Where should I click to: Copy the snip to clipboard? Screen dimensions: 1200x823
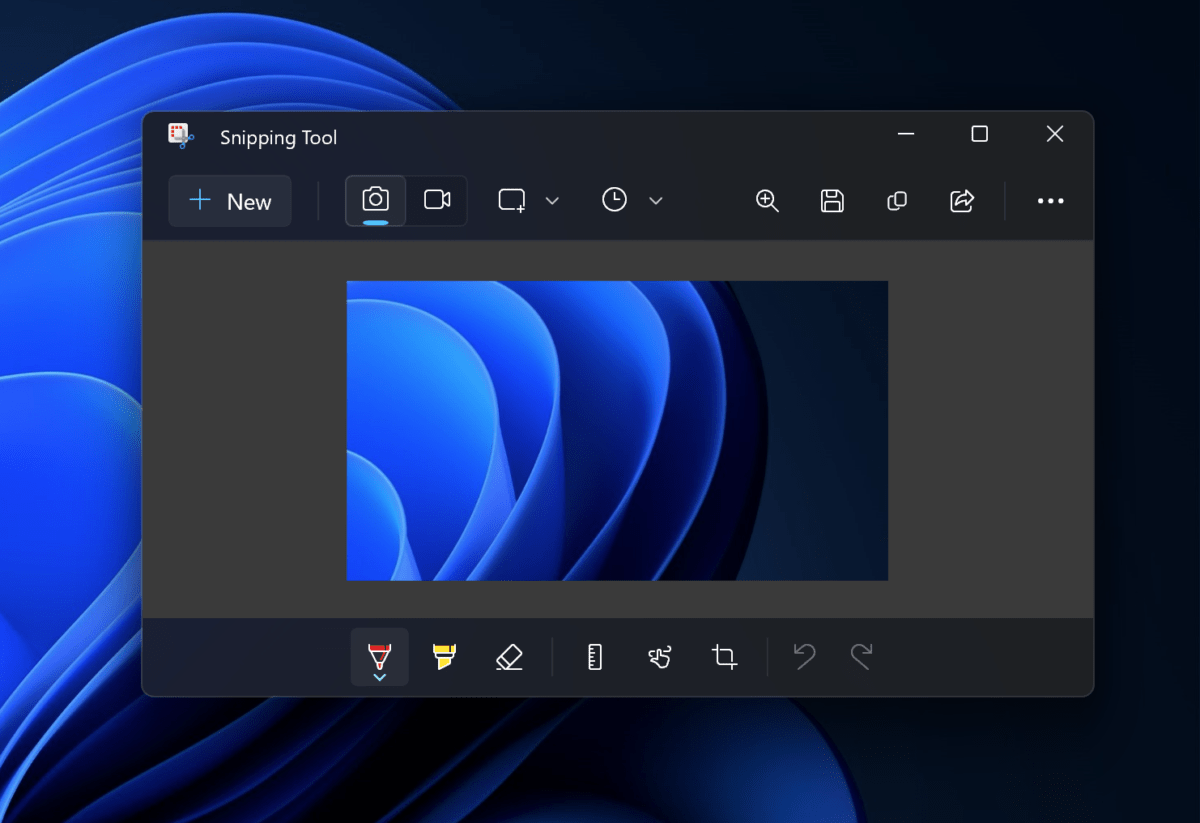pos(896,201)
